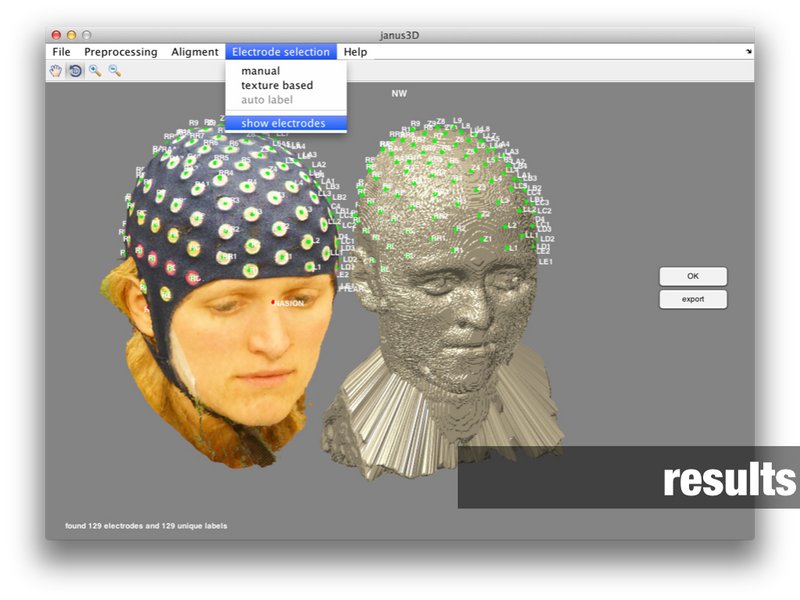Activate the 3D rotate tool
The image size is (800, 600).
click(75, 71)
